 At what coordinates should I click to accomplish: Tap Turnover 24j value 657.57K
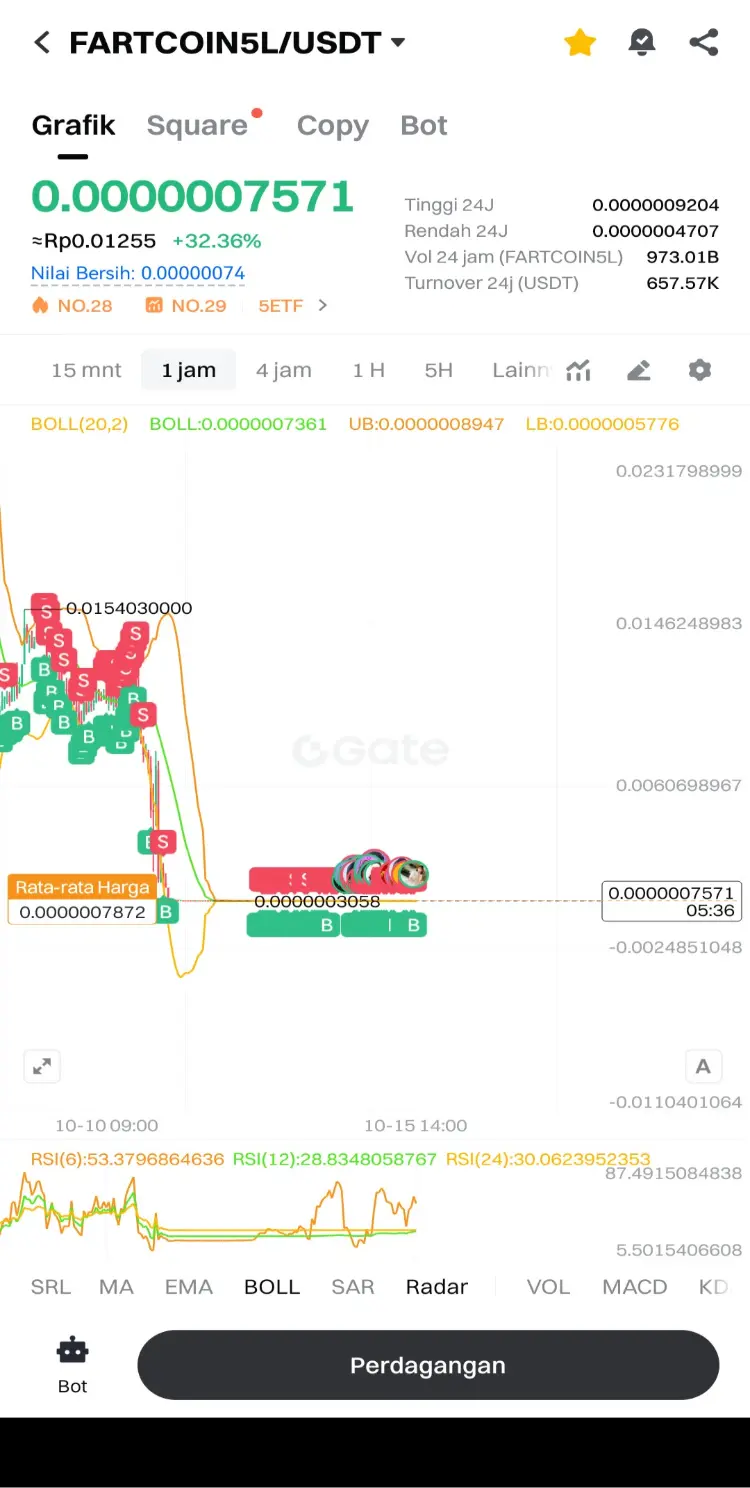point(683,283)
